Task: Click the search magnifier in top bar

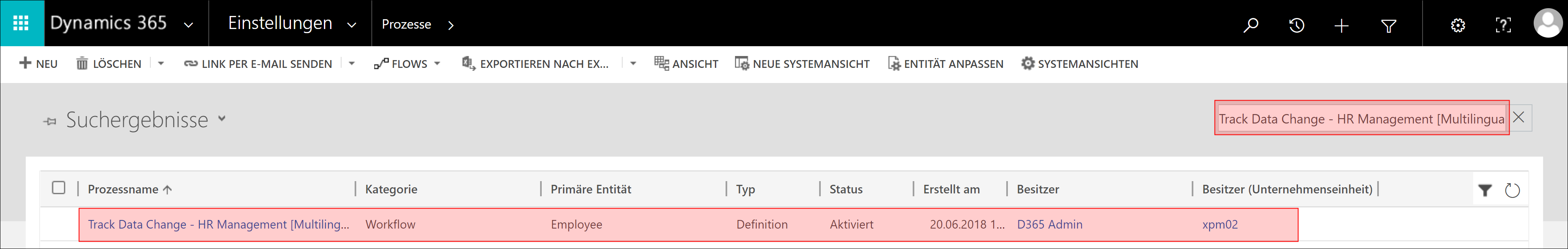Action: point(1250,25)
